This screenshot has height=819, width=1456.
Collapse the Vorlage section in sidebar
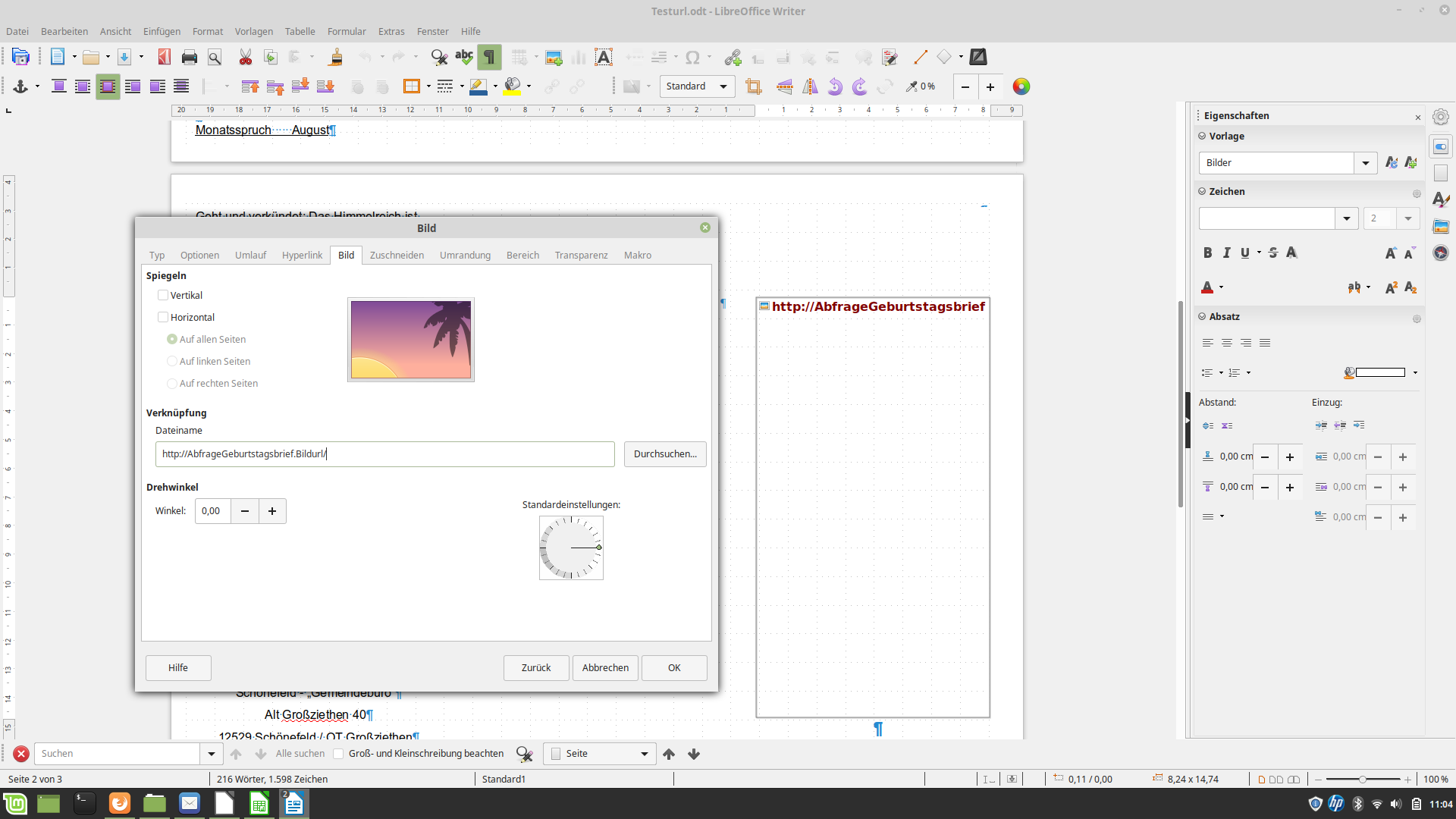(1202, 136)
